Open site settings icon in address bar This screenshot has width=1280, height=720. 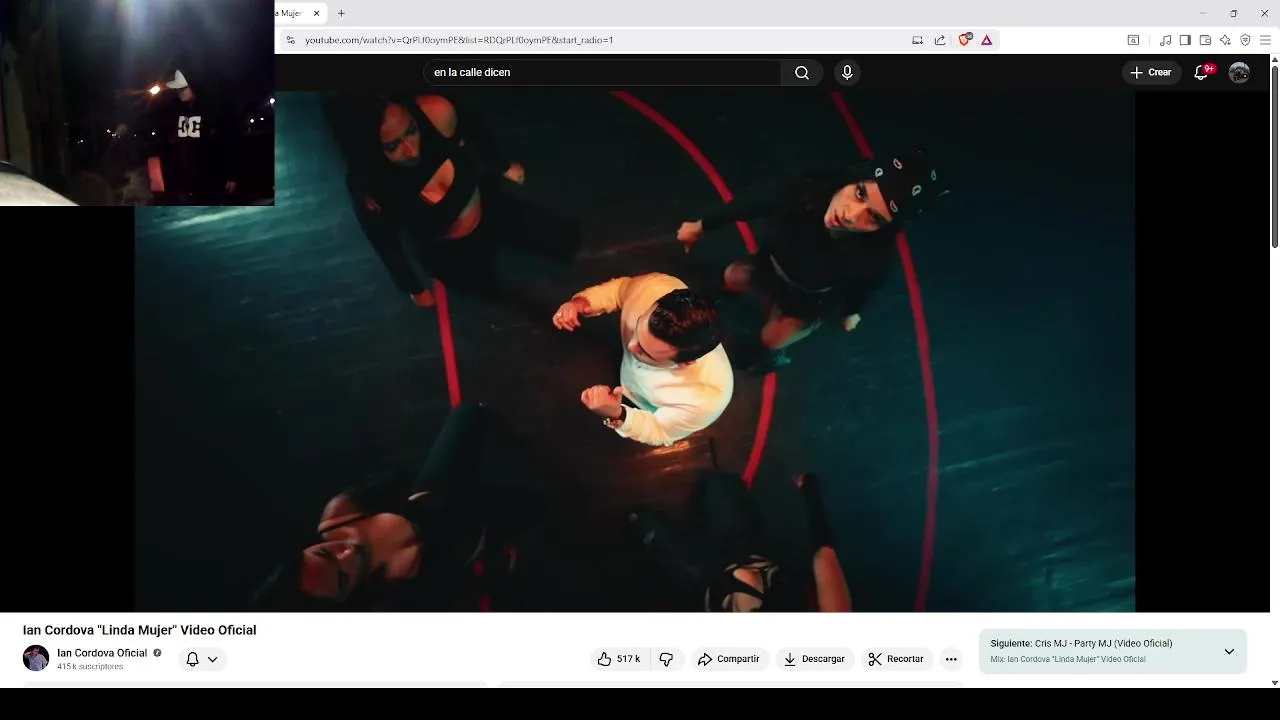290,40
